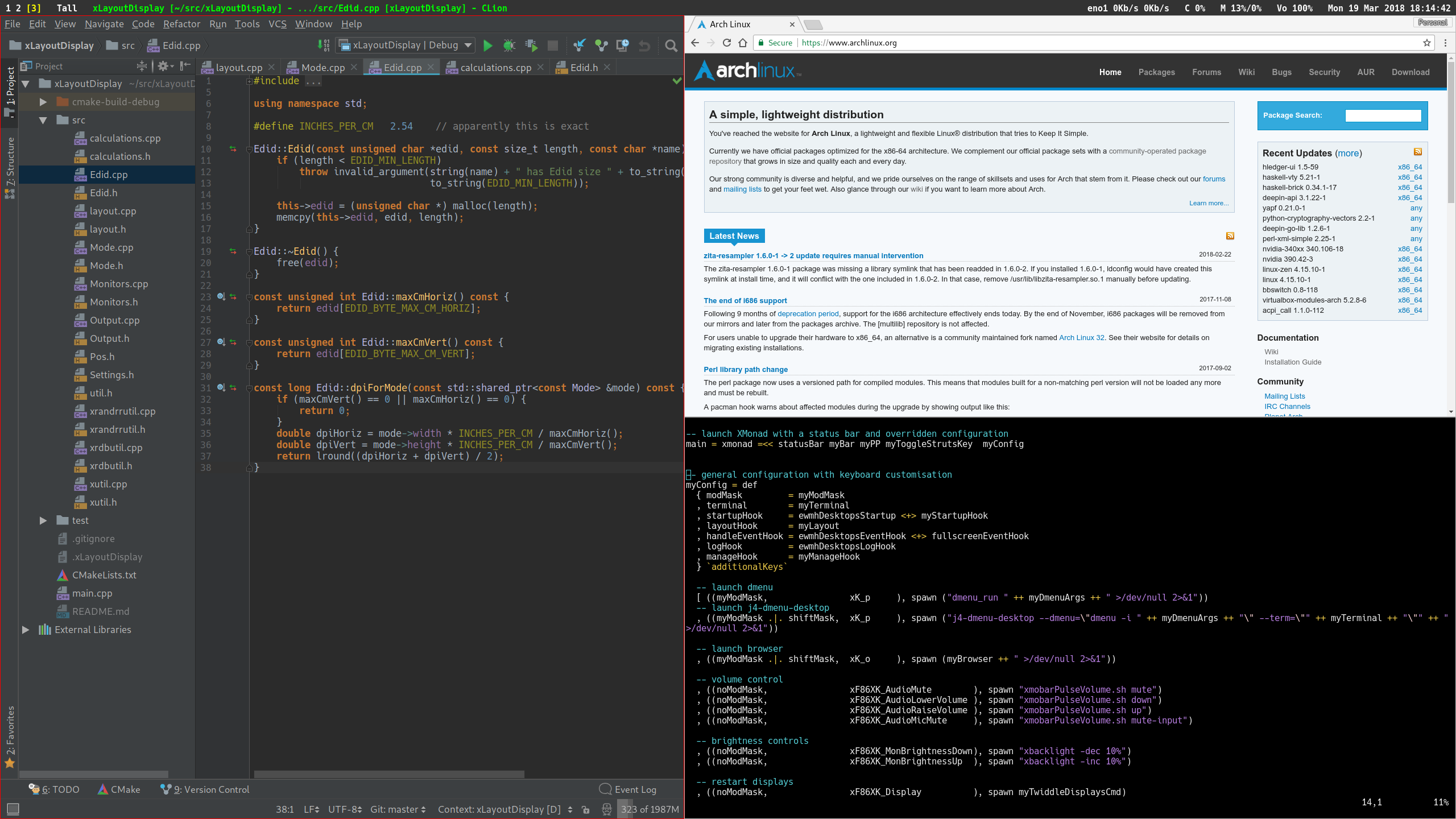Toggle the Z: Structure tool window button

[x=10, y=162]
